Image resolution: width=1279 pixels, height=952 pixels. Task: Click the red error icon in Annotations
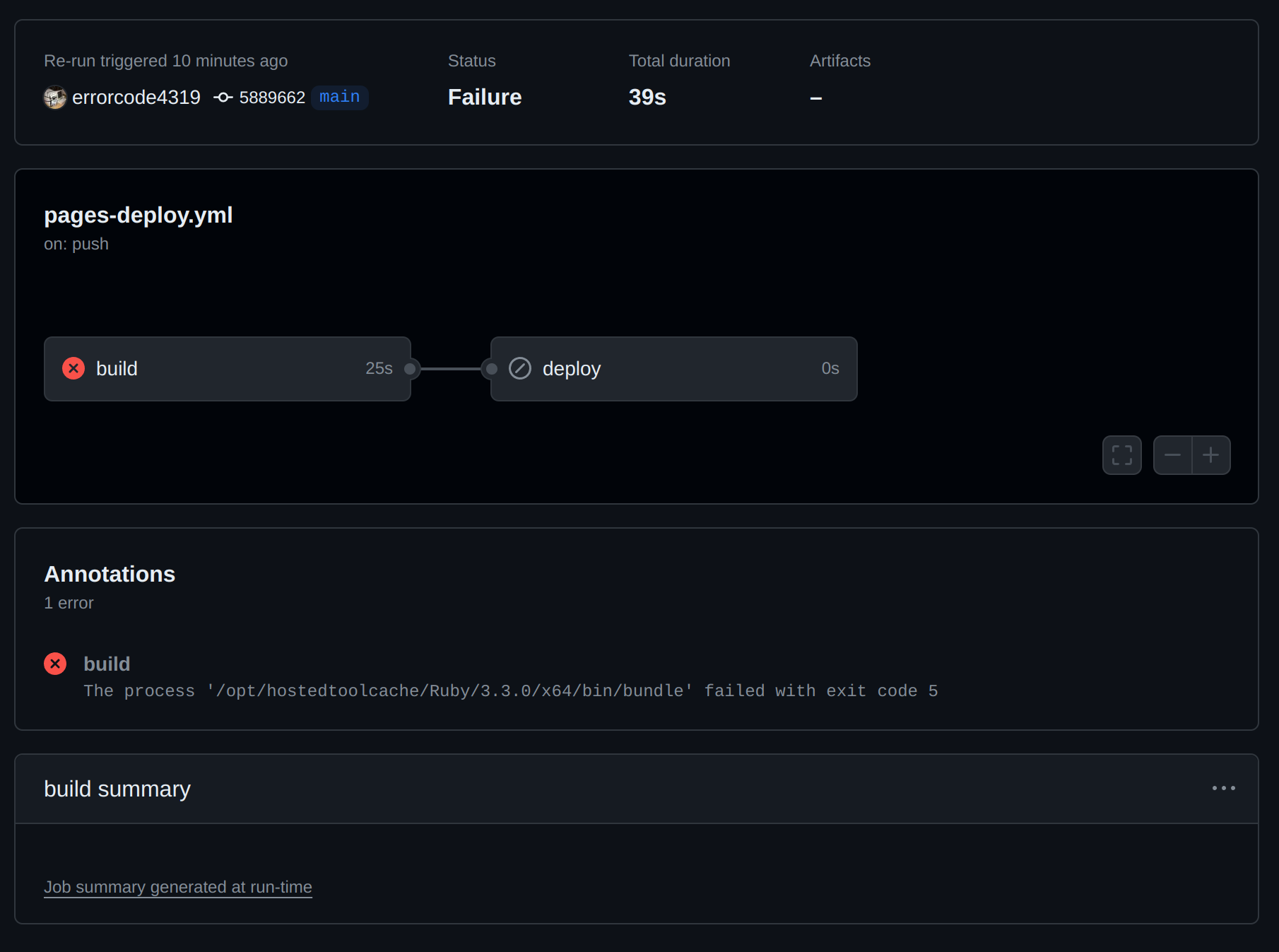pos(55,664)
